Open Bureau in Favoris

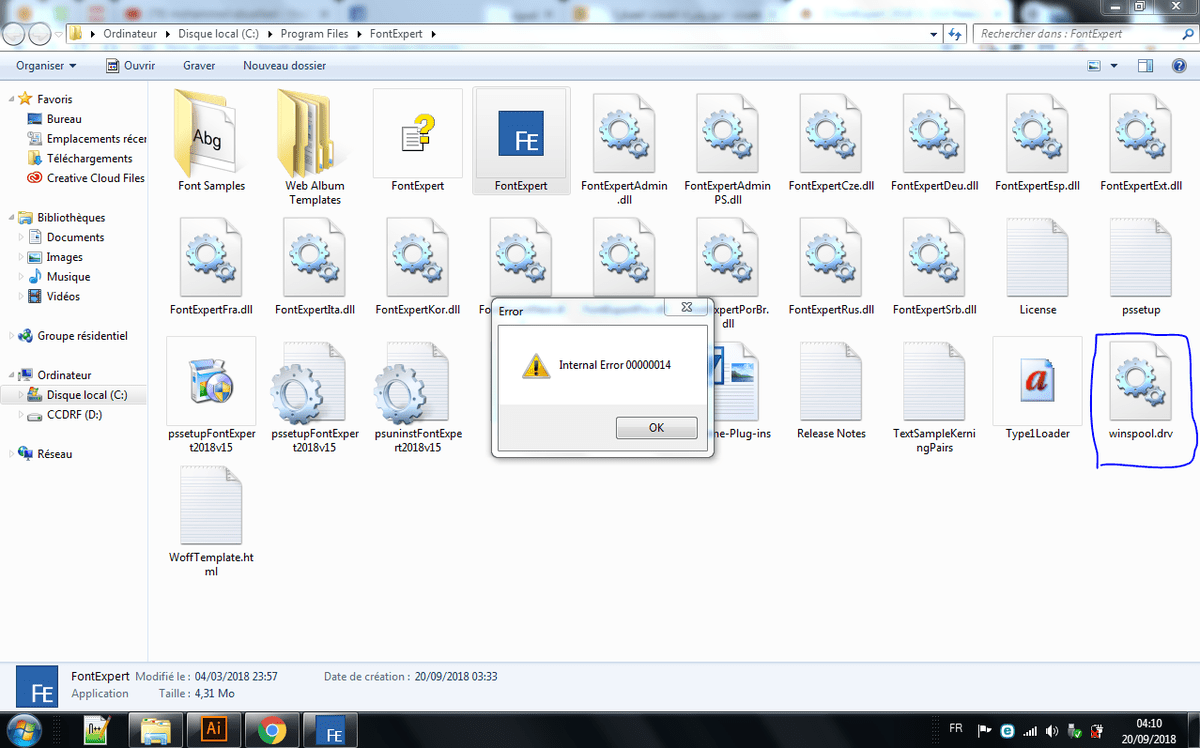tap(64, 119)
